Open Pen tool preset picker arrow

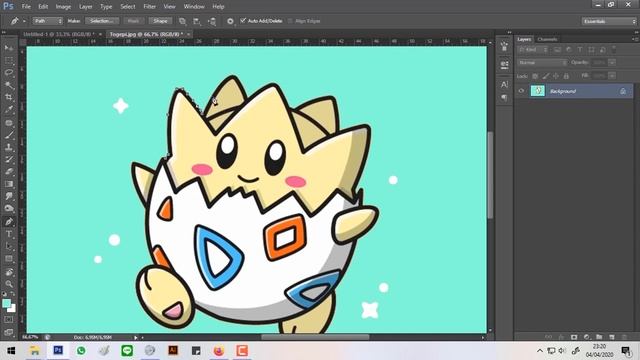coord(24,21)
